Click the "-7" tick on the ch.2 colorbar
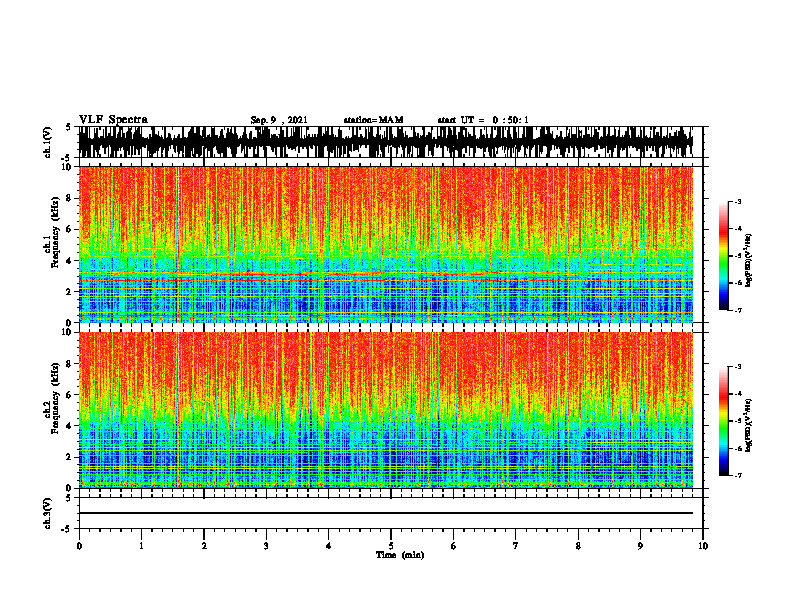Image resolution: width=792 pixels, height=612 pixels. click(x=738, y=475)
